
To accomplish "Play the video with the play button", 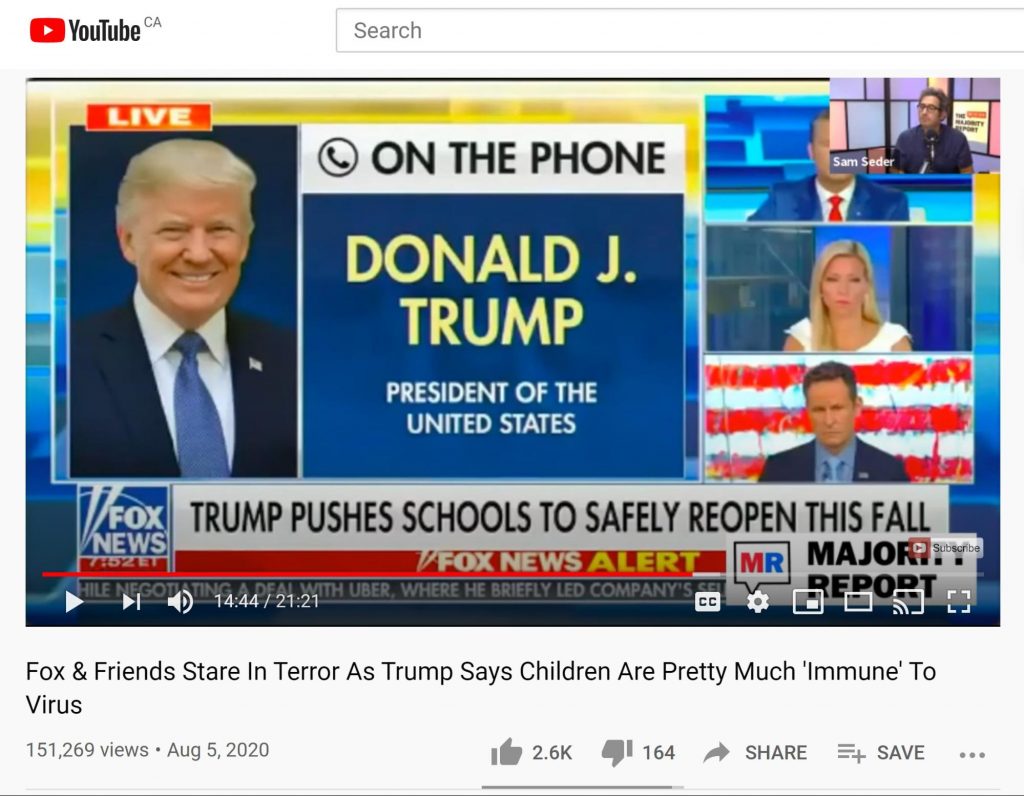I will point(74,601).
